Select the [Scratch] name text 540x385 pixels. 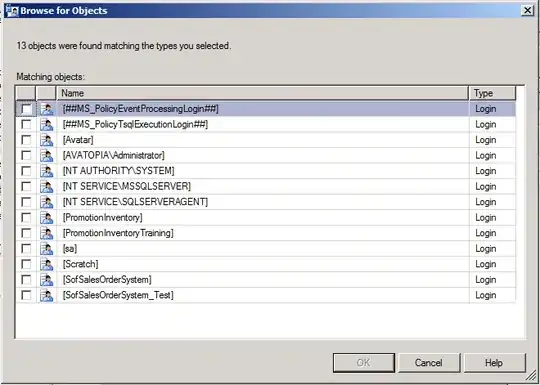tap(81, 264)
